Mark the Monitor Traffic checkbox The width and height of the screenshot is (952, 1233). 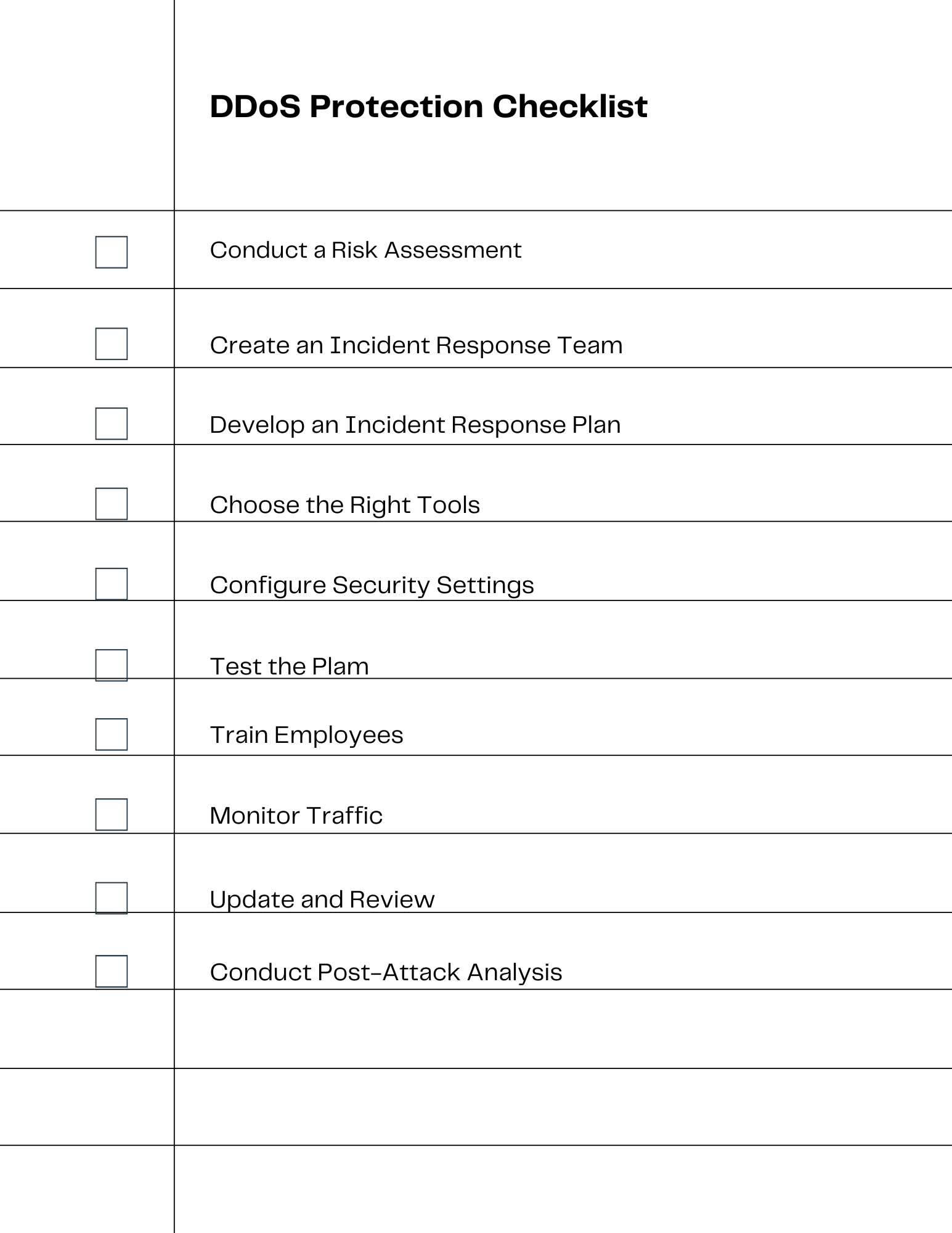click(x=112, y=814)
